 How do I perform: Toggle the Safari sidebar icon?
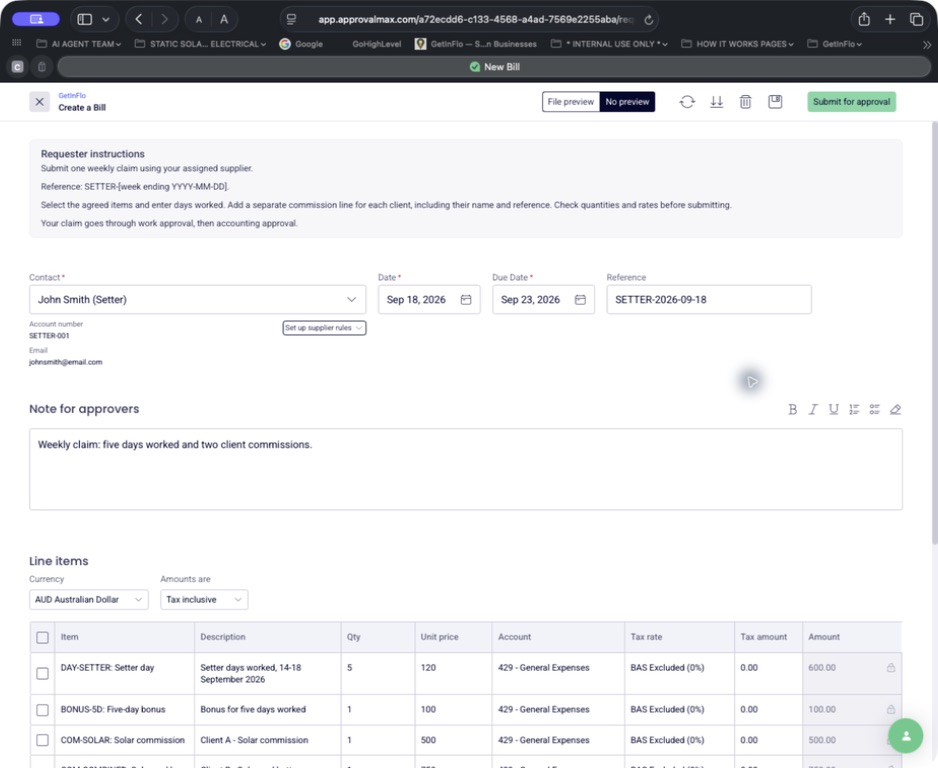point(85,19)
